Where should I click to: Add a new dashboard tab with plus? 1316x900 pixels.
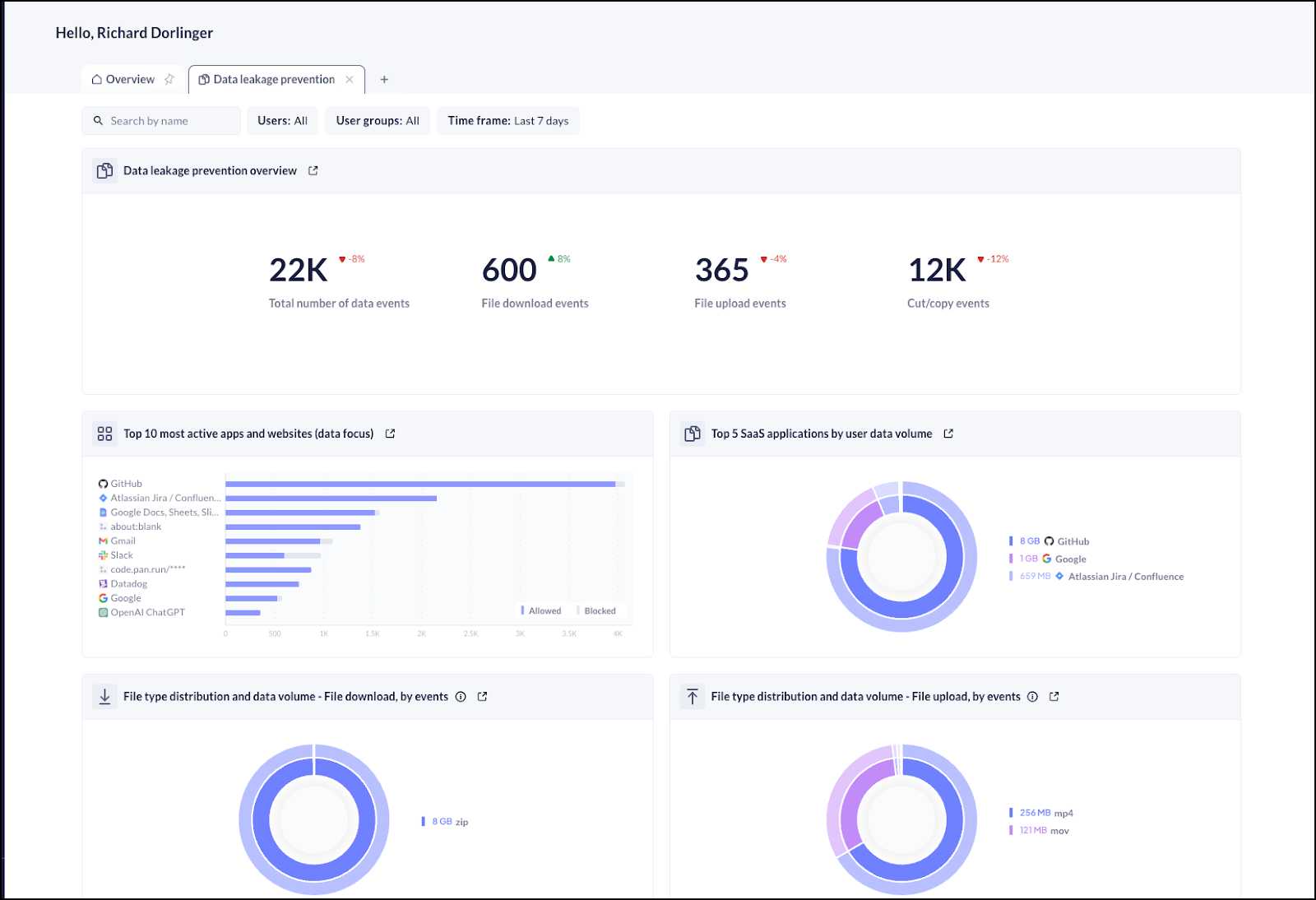[x=384, y=80]
